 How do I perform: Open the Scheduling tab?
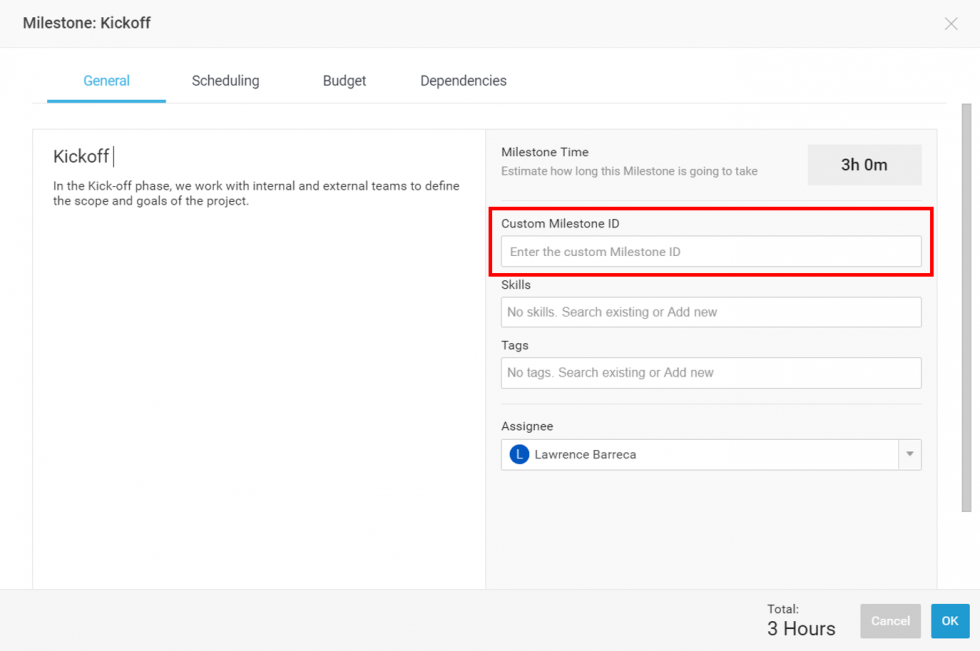pos(225,81)
